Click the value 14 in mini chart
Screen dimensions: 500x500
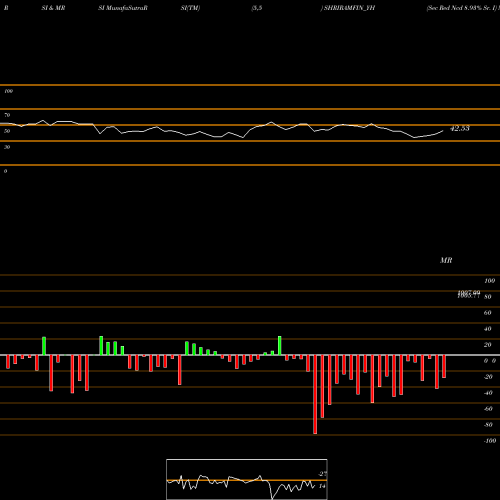pyautogui.click(x=322, y=486)
